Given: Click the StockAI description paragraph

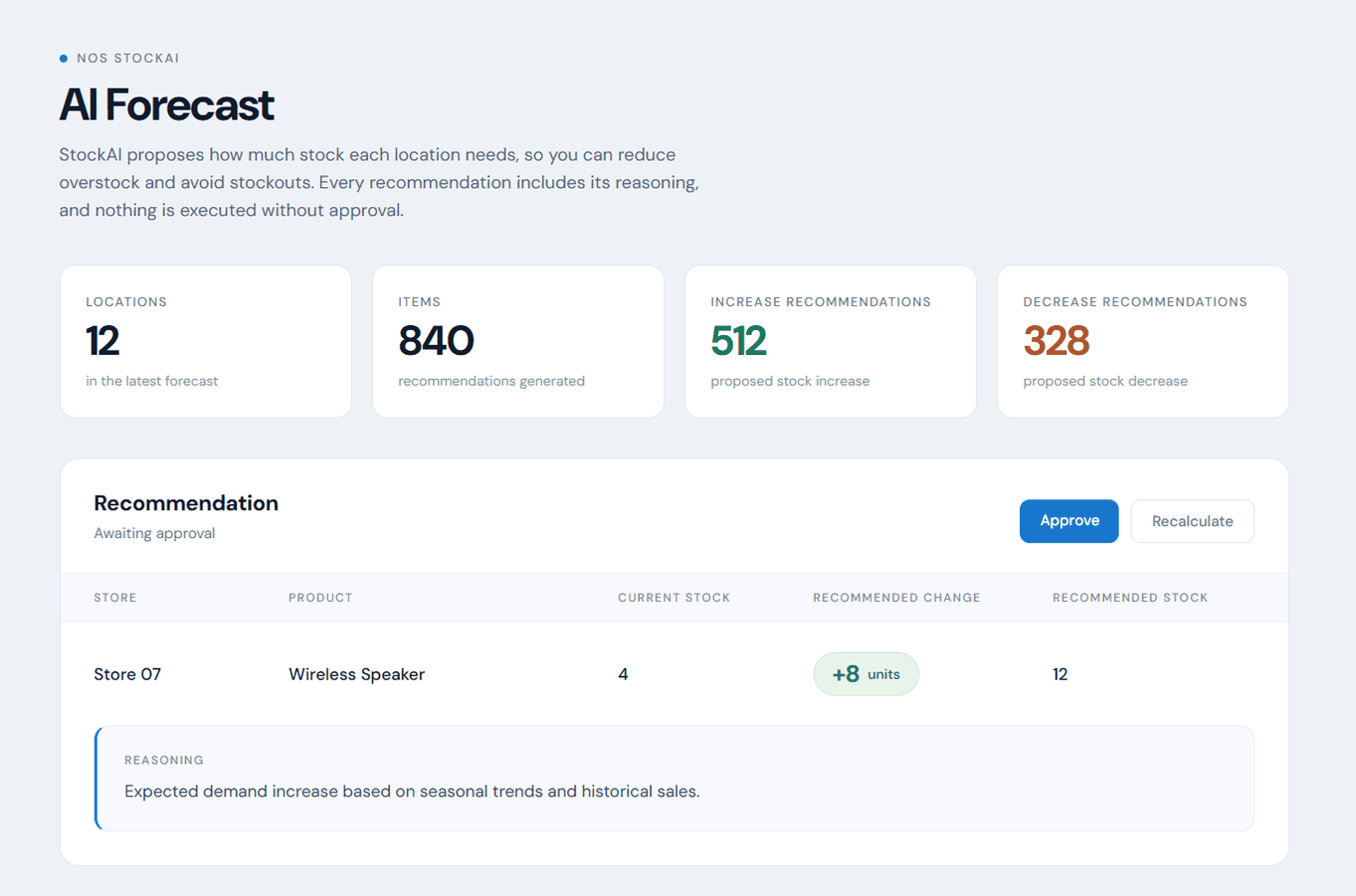Looking at the screenshot, I should pyautogui.click(x=379, y=182).
